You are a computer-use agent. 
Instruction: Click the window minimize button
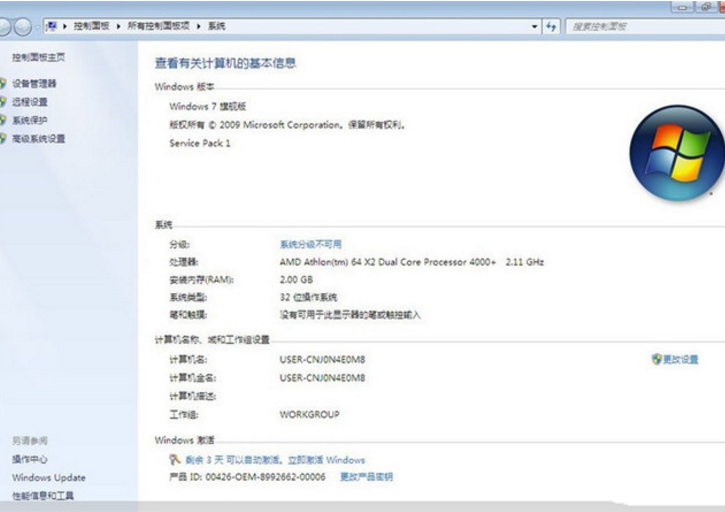pos(682,7)
